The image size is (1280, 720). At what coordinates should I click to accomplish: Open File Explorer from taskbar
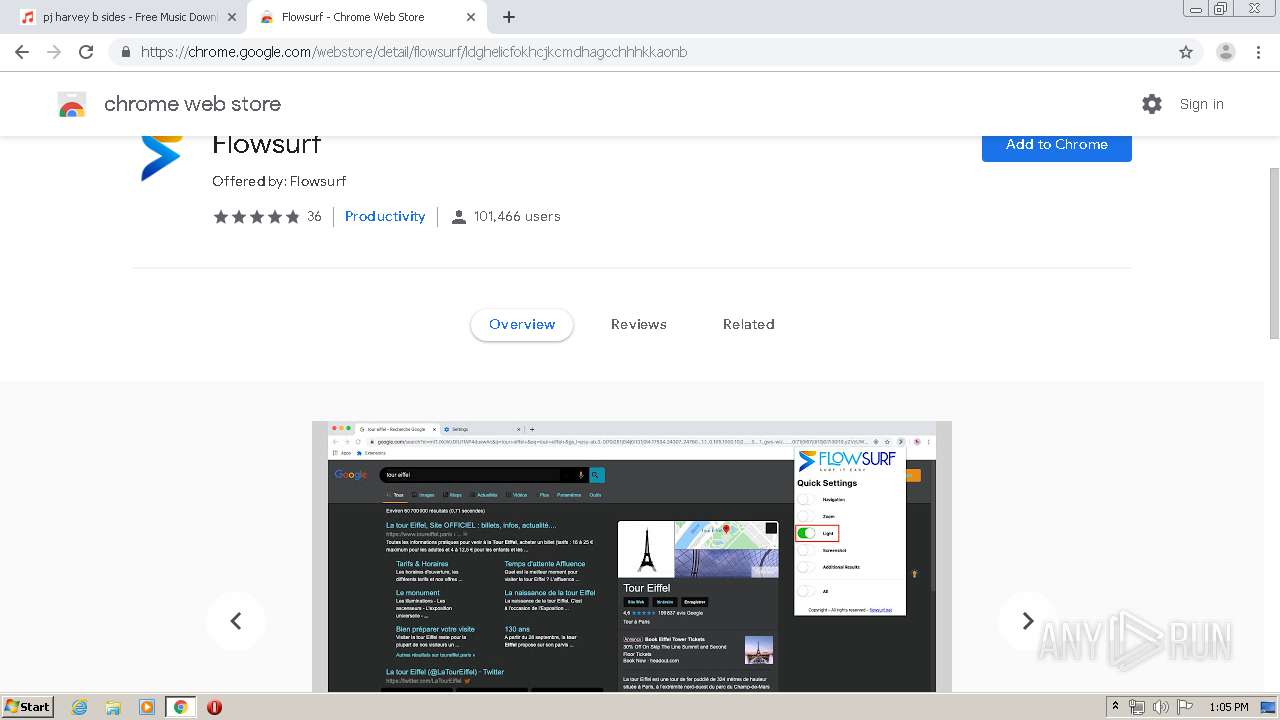coord(113,707)
